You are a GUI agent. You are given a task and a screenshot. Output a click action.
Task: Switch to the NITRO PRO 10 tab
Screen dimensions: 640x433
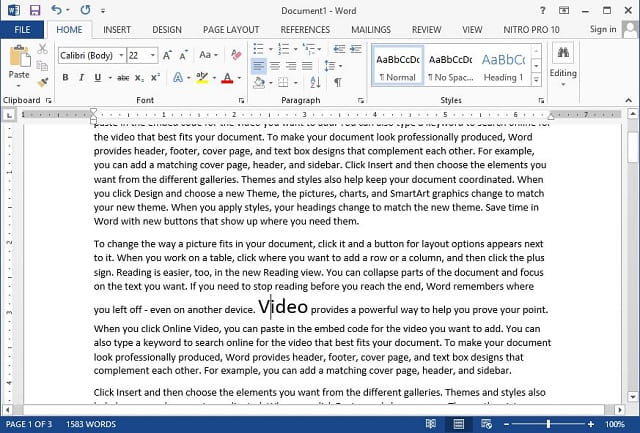point(531,30)
